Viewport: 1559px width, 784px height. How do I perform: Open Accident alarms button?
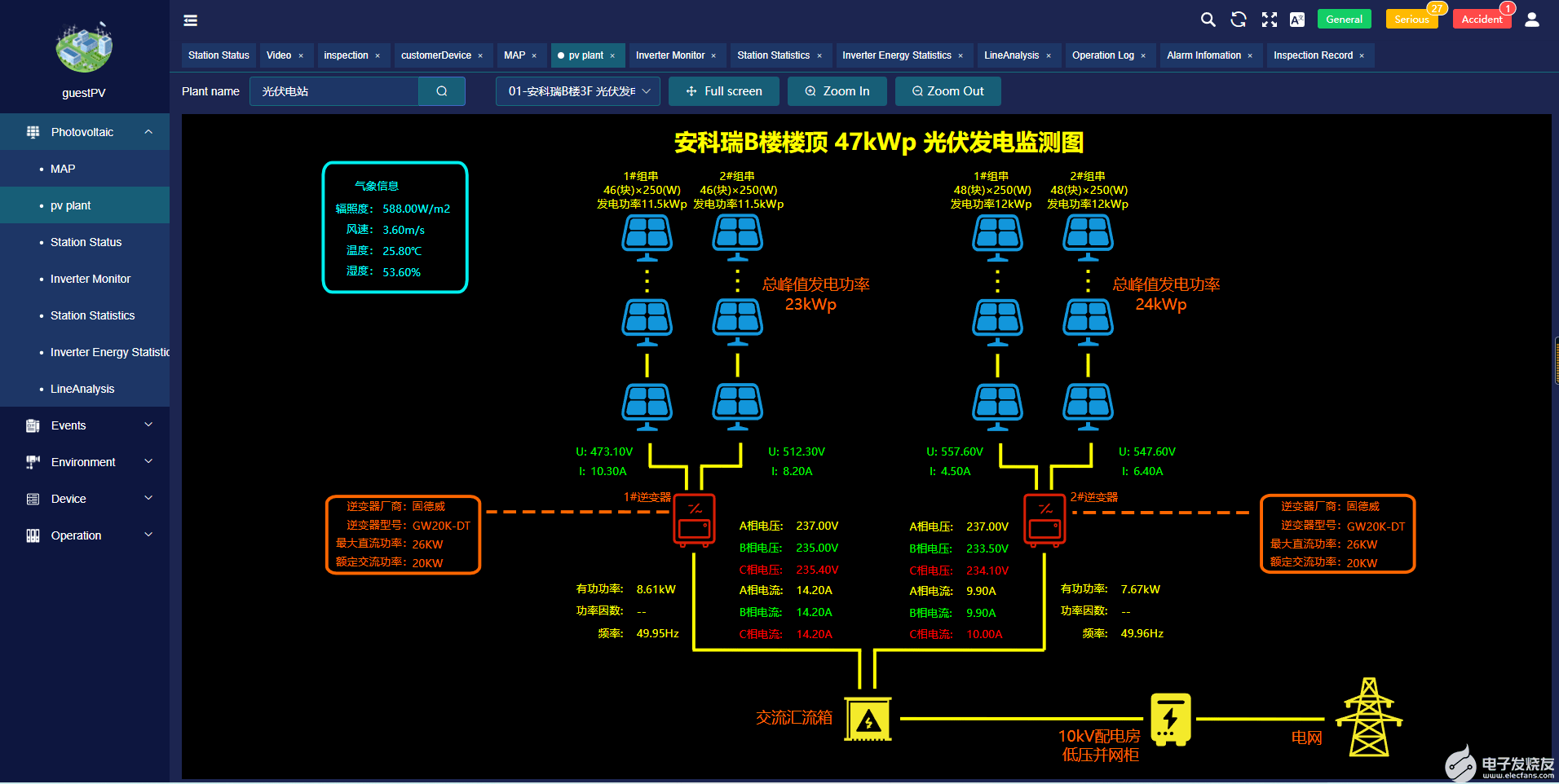coord(1482,20)
